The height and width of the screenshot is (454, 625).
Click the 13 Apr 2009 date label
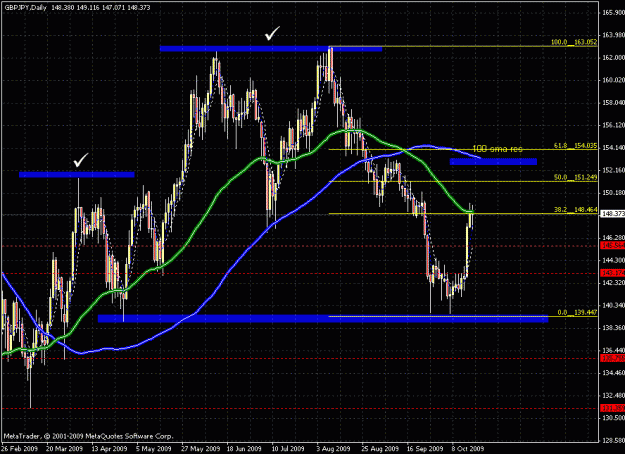(x=110, y=449)
